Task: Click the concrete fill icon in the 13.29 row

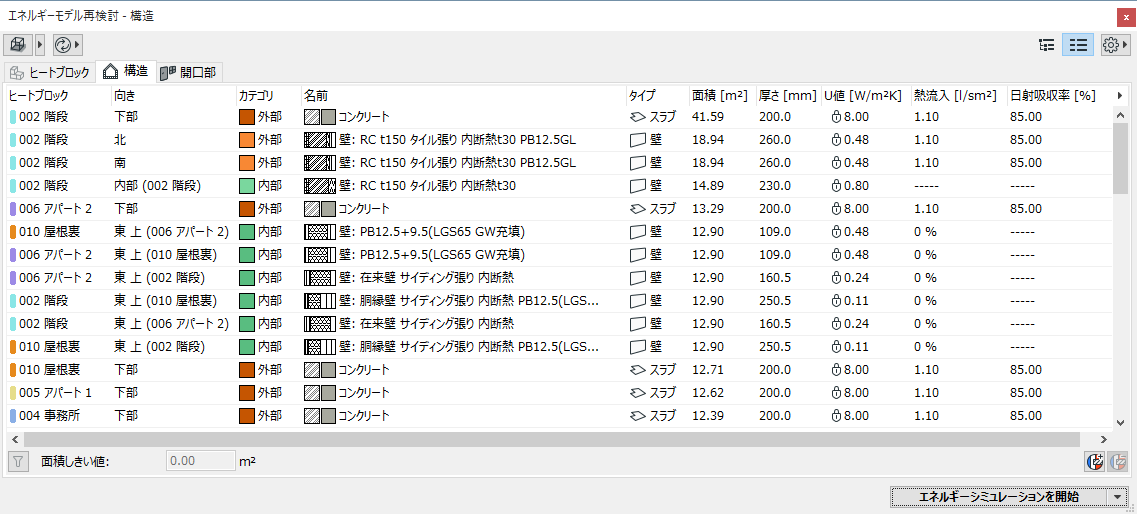Action: 320,209
